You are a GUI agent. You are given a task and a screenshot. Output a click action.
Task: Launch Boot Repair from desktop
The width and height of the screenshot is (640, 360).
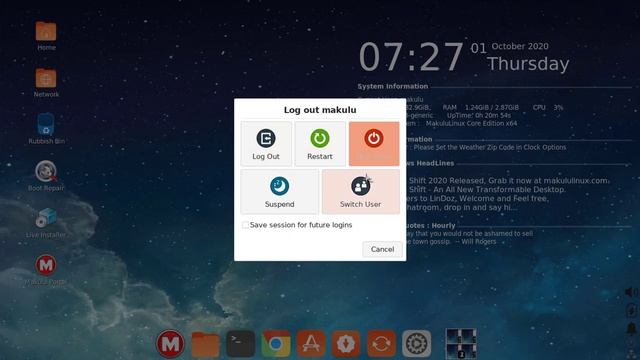point(46,176)
